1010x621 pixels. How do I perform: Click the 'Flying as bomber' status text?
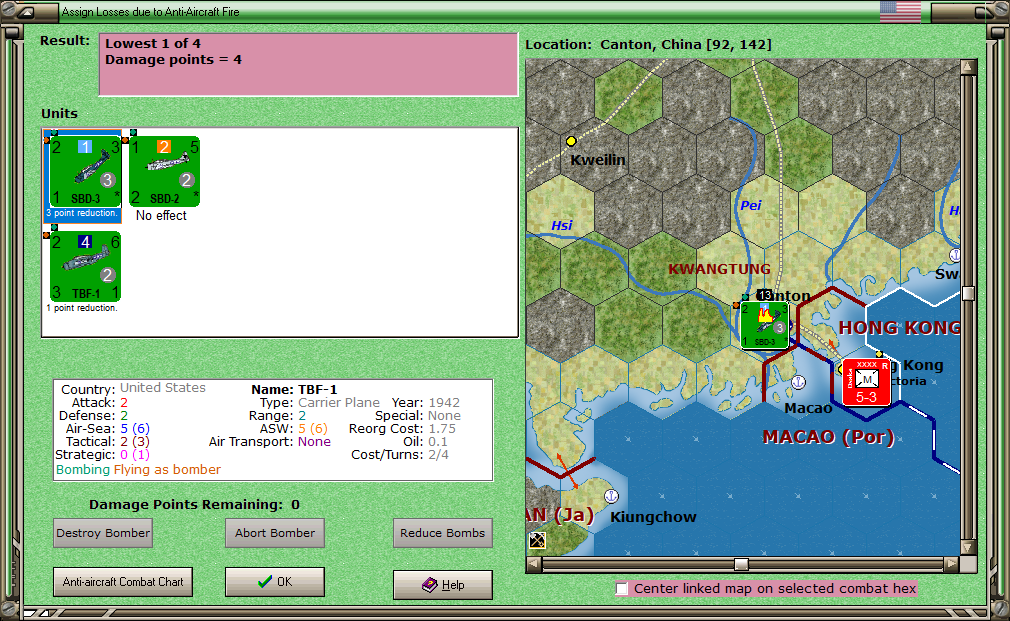[167, 470]
